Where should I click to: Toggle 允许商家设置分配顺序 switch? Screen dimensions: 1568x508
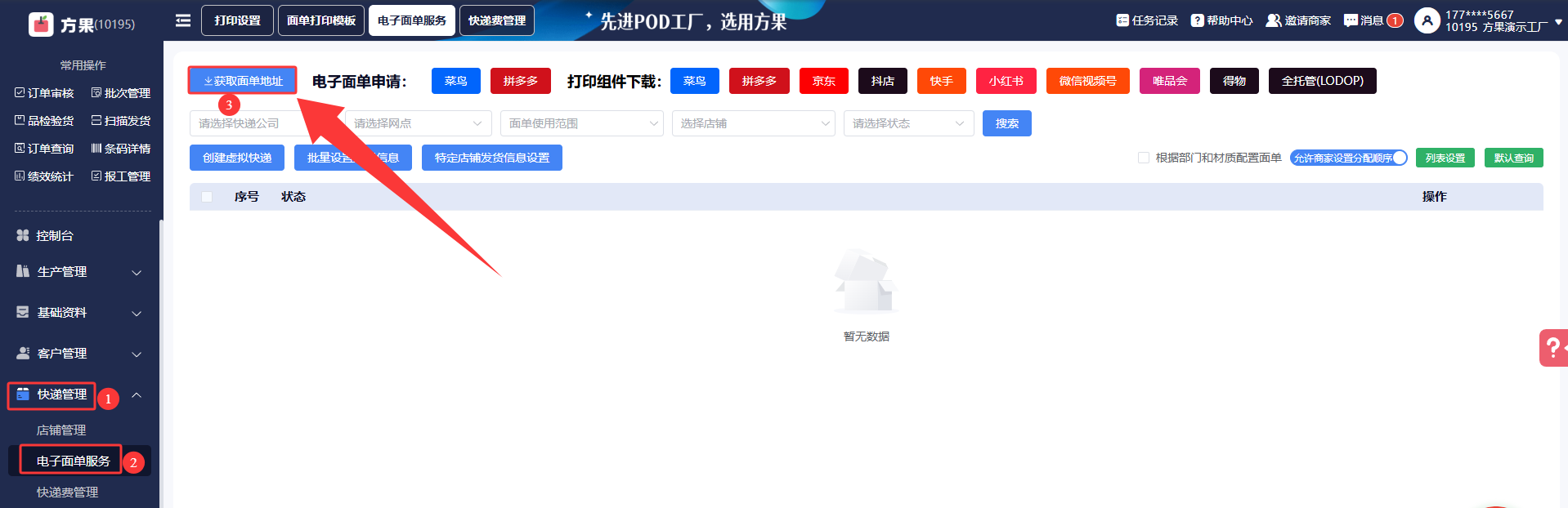click(x=1349, y=158)
